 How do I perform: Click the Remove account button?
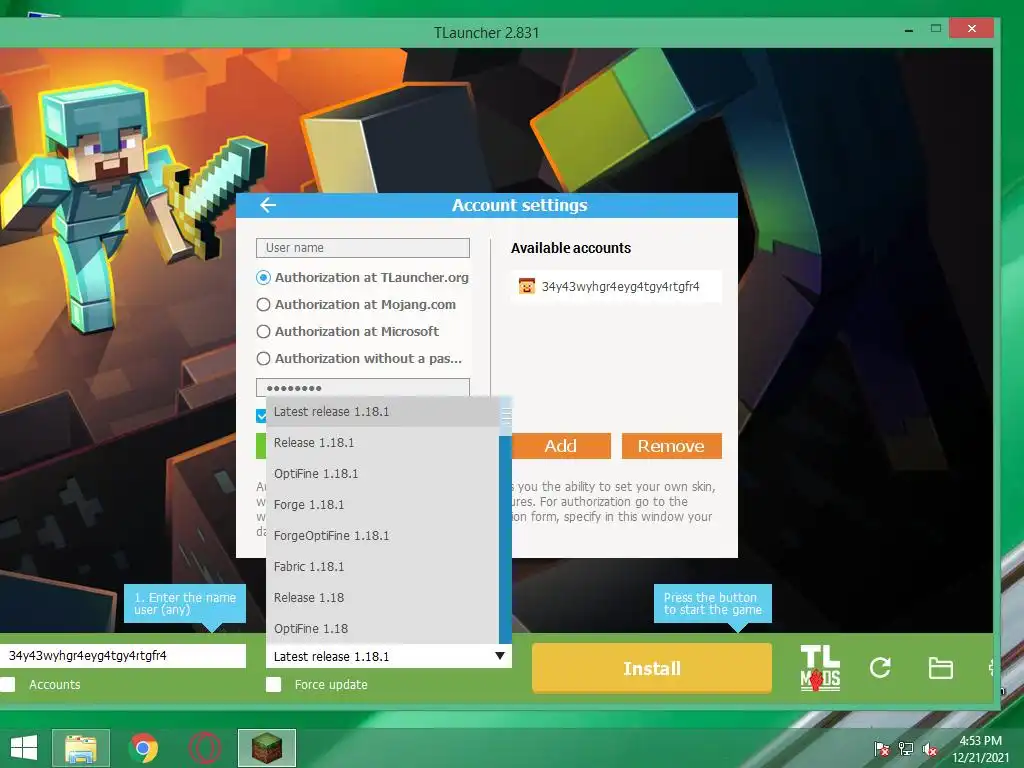[x=671, y=446]
